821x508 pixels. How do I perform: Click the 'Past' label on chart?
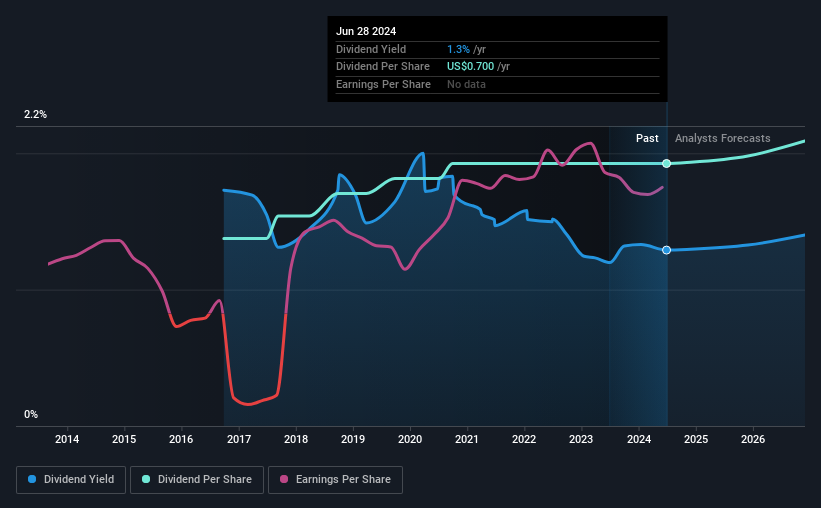[x=647, y=138]
